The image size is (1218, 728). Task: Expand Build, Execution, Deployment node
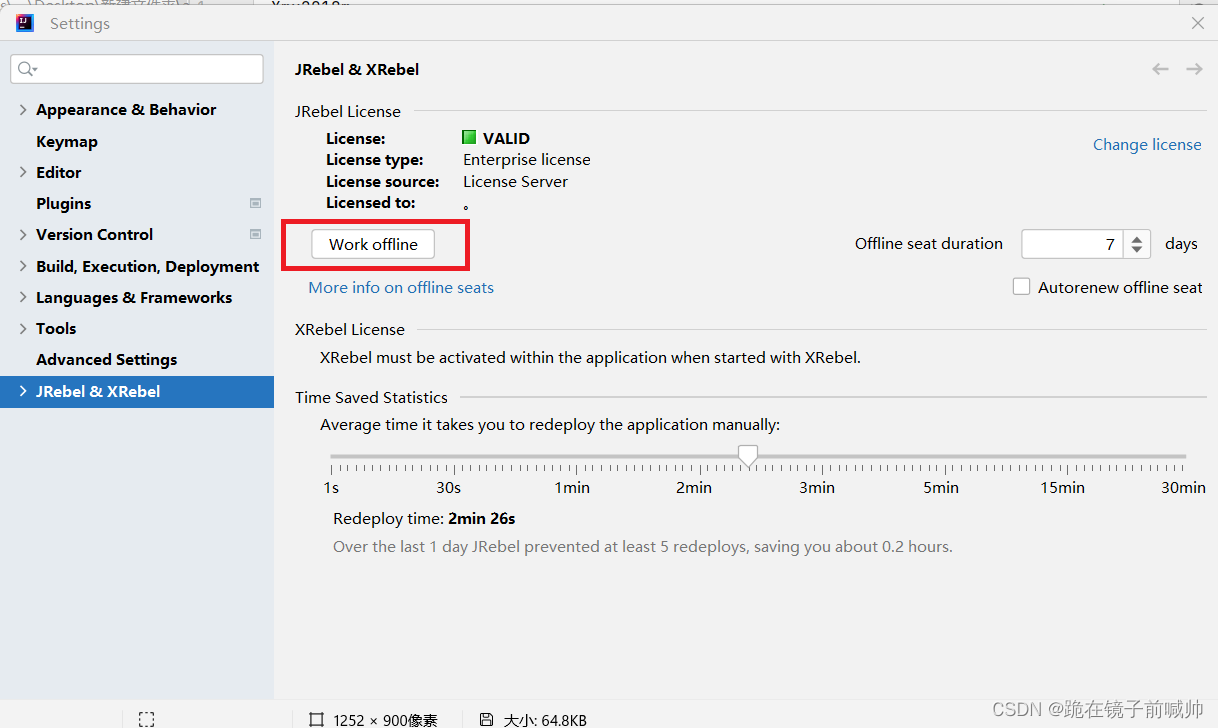tap(23, 266)
